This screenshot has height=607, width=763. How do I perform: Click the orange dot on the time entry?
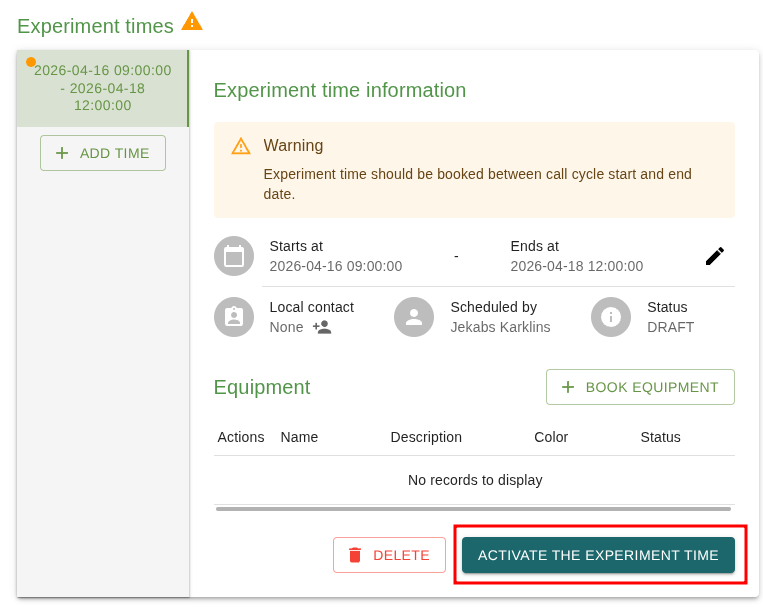31,62
